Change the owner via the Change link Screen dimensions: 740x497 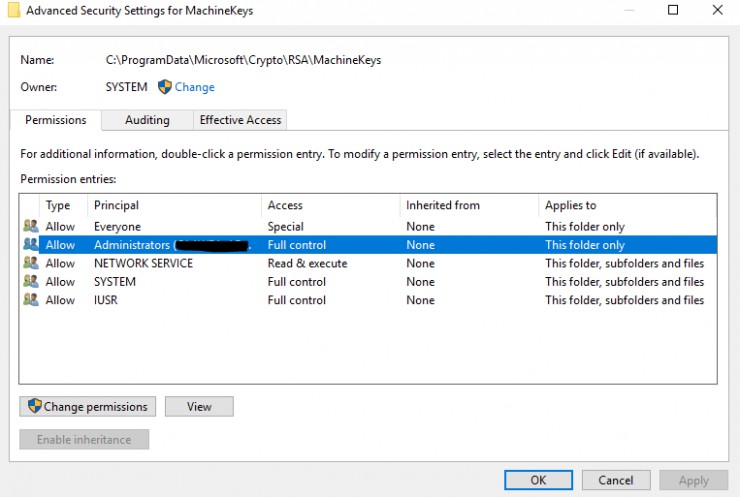[x=194, y=87]
